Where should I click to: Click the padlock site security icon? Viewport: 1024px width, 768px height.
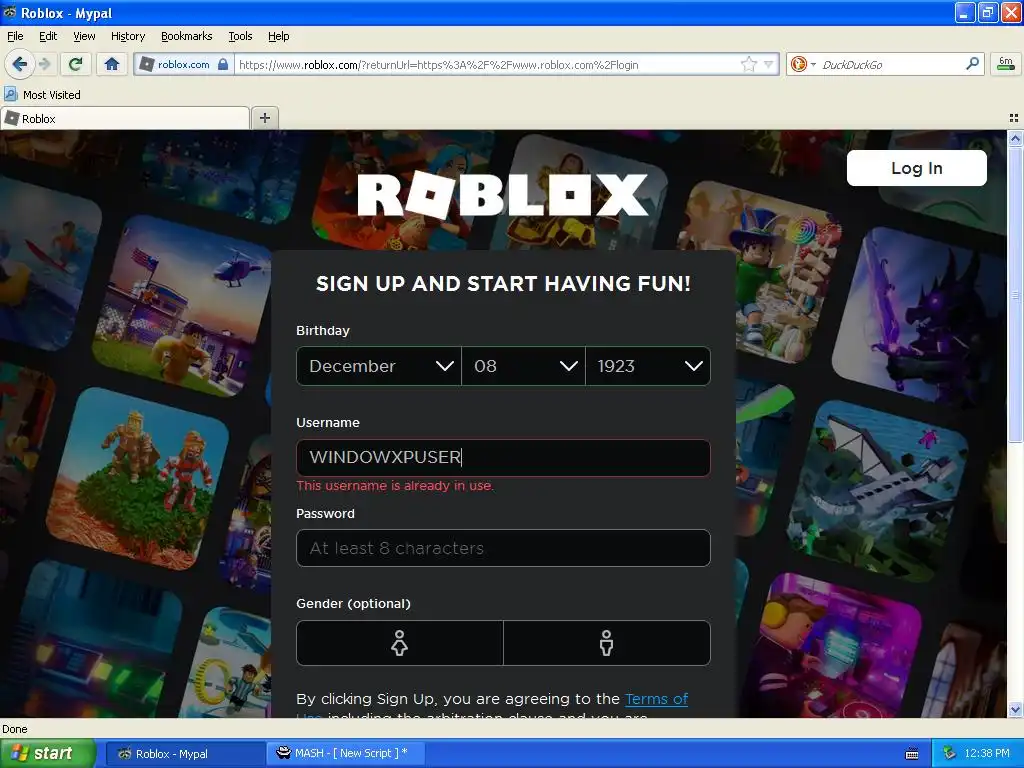point(223,64)
